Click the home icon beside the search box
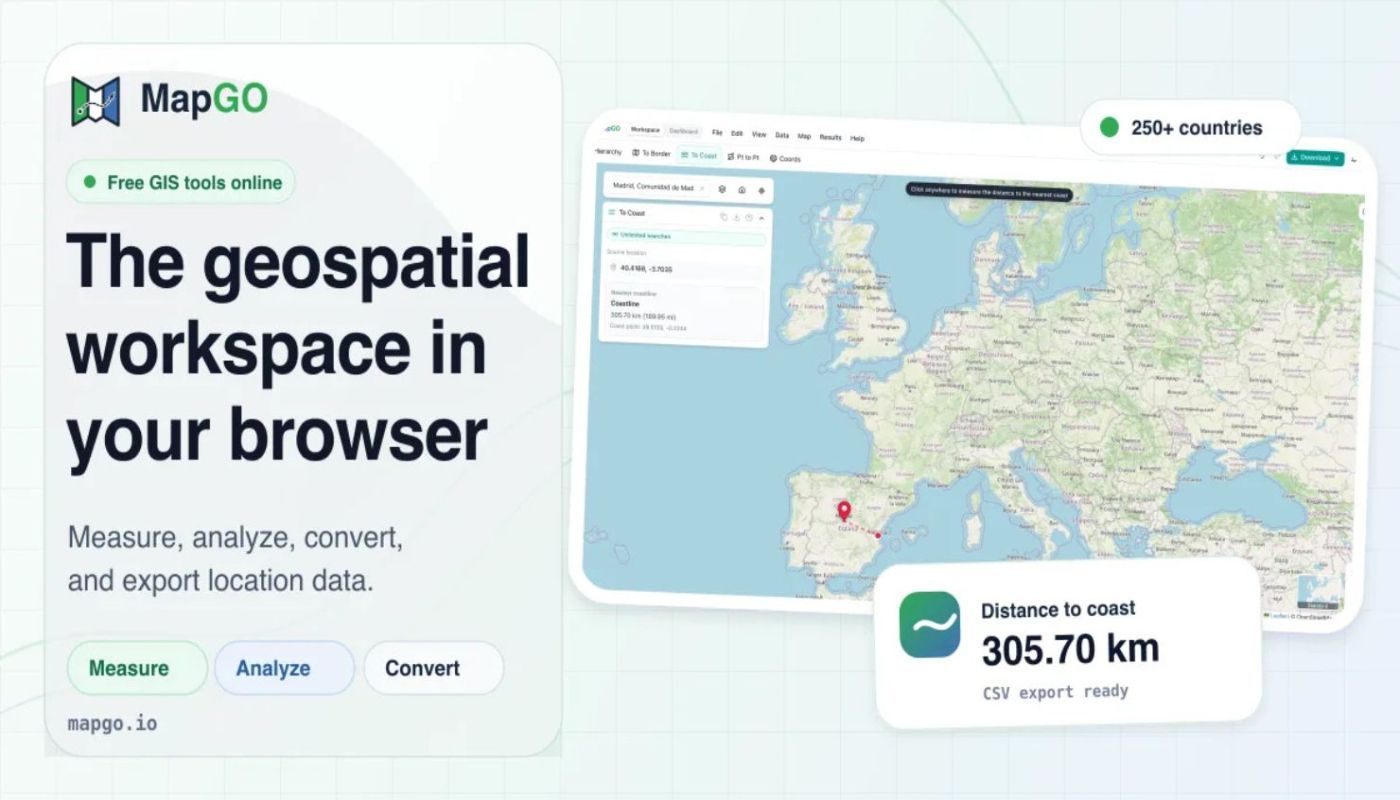1400x800 pixels. [742, 190]
